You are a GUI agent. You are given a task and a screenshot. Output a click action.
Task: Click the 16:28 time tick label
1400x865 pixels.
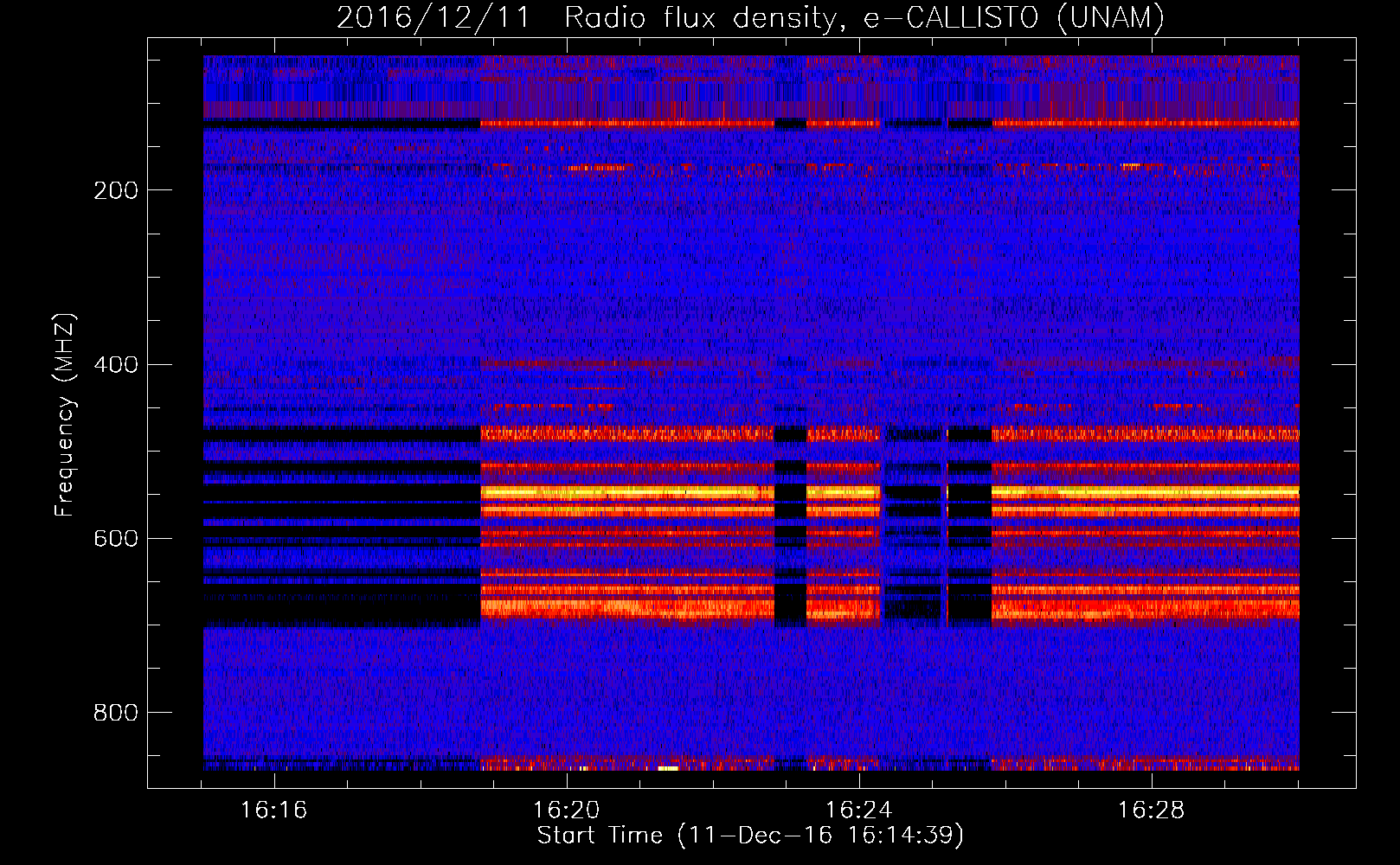coord(1151,811)
